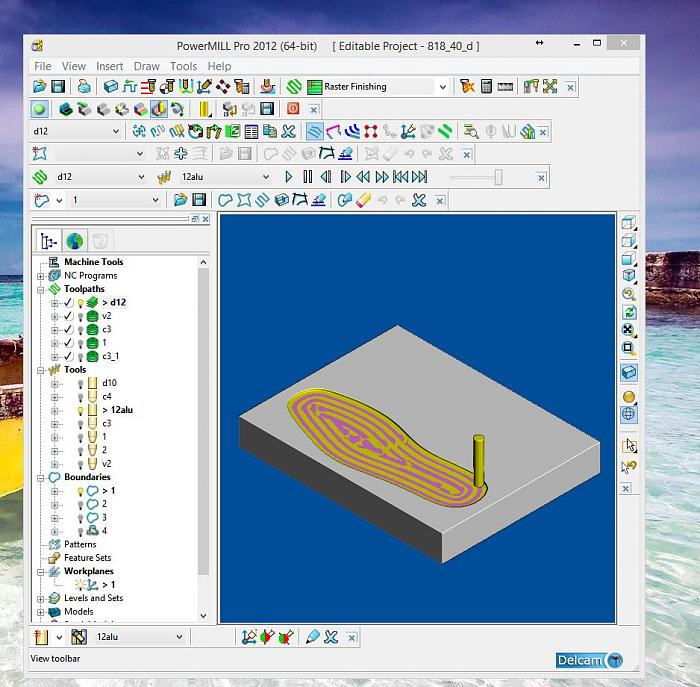Open project icon in main toolbar
Screen dimensions: 700x687
tap(40, 87)
